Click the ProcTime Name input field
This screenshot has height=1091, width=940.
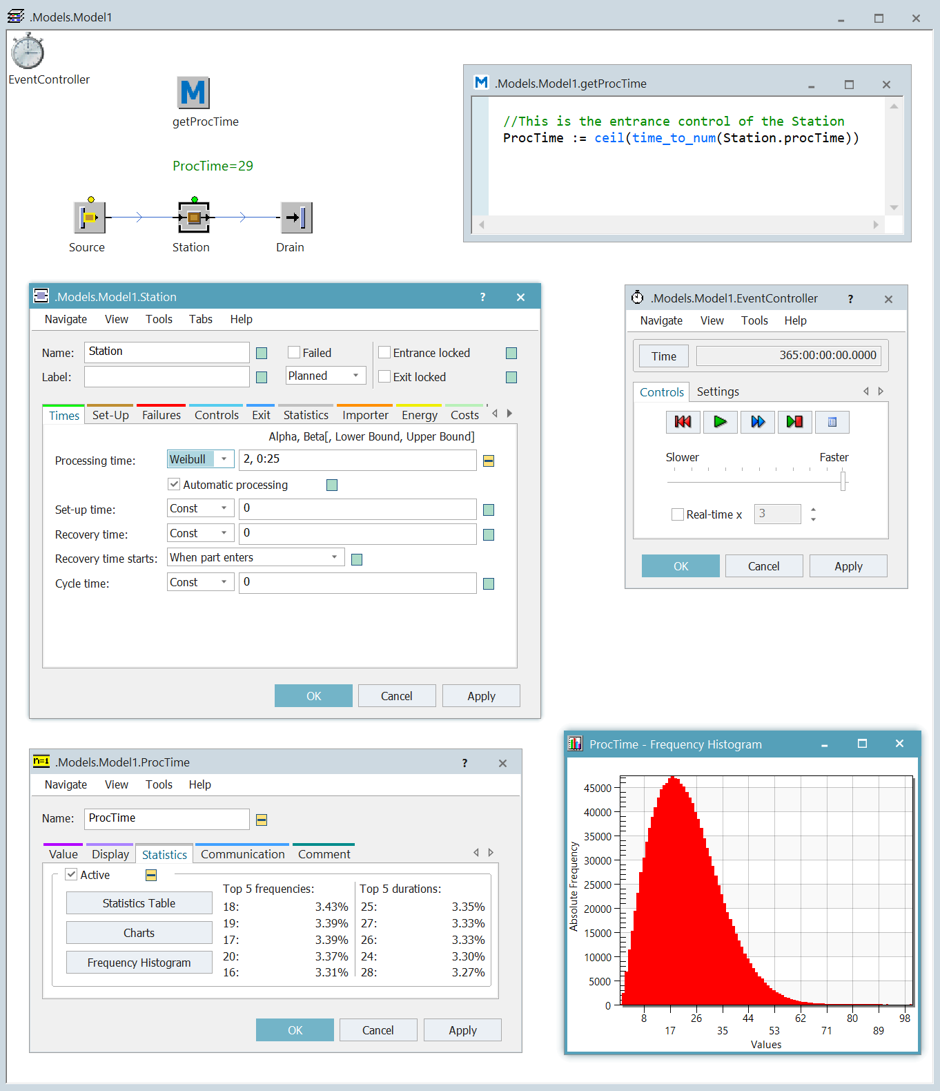[166, 818]
